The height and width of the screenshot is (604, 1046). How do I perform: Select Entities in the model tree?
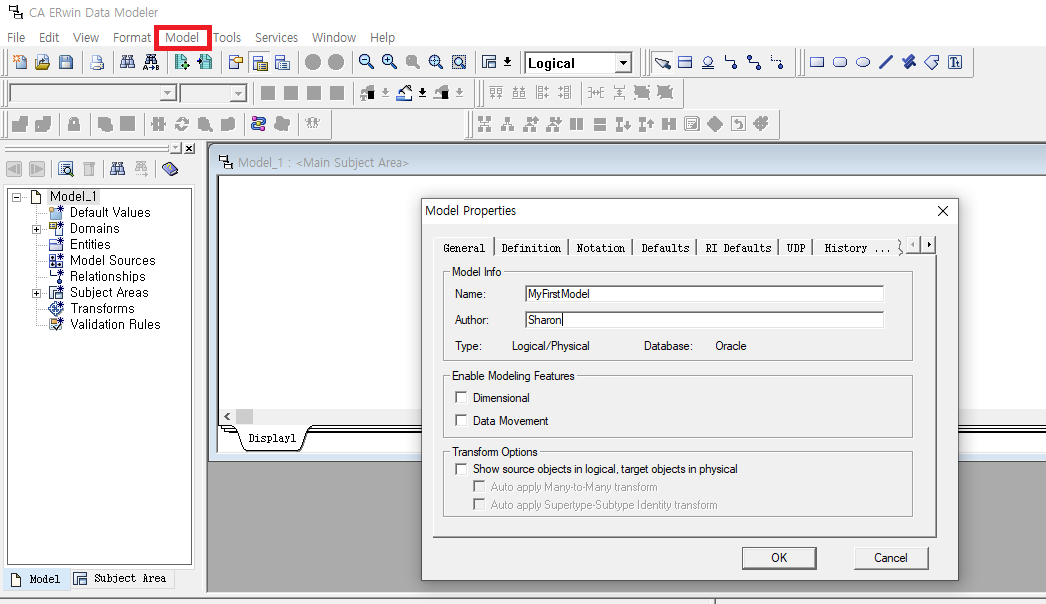pos(90,244)
